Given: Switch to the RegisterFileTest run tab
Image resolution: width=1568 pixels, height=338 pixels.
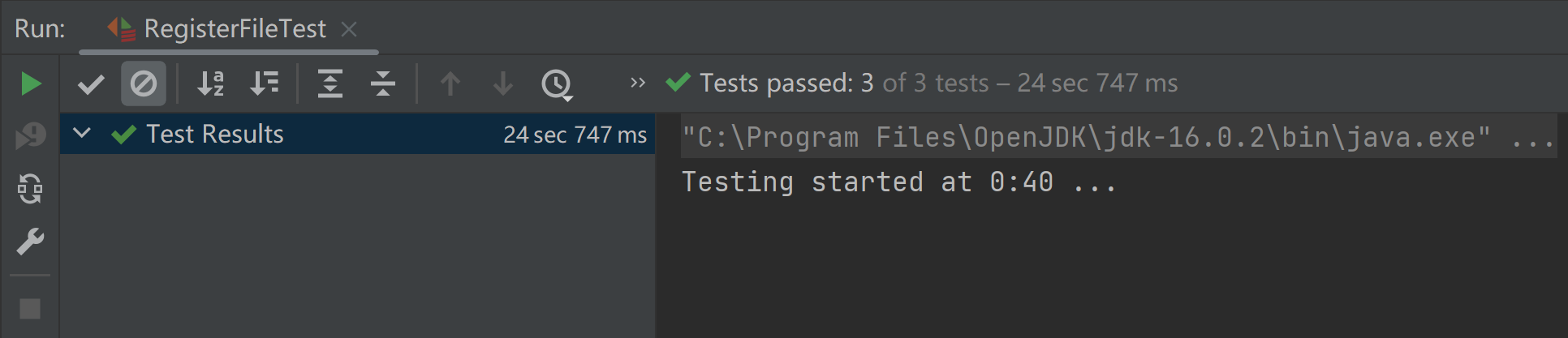Looking at the screenshot, I should pyautogui.click(x=217, y=29).
